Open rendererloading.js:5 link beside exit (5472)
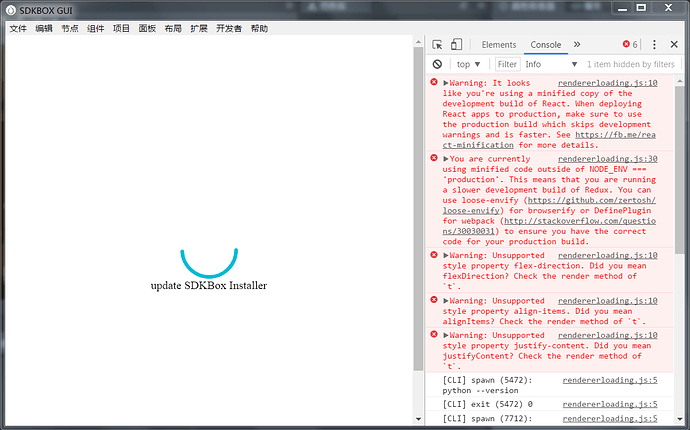 tap(610, 404)
